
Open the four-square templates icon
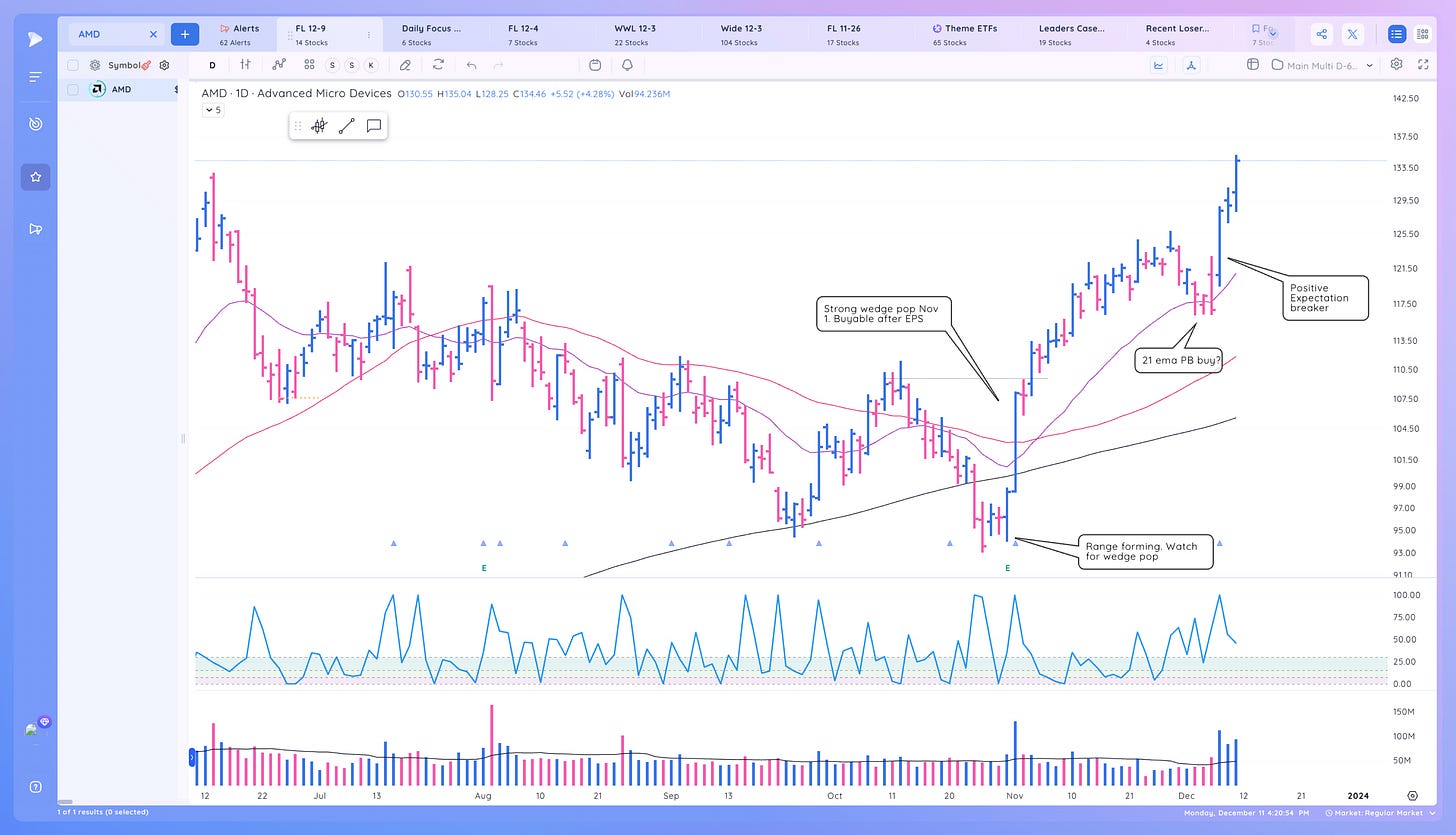coord(310,65)
